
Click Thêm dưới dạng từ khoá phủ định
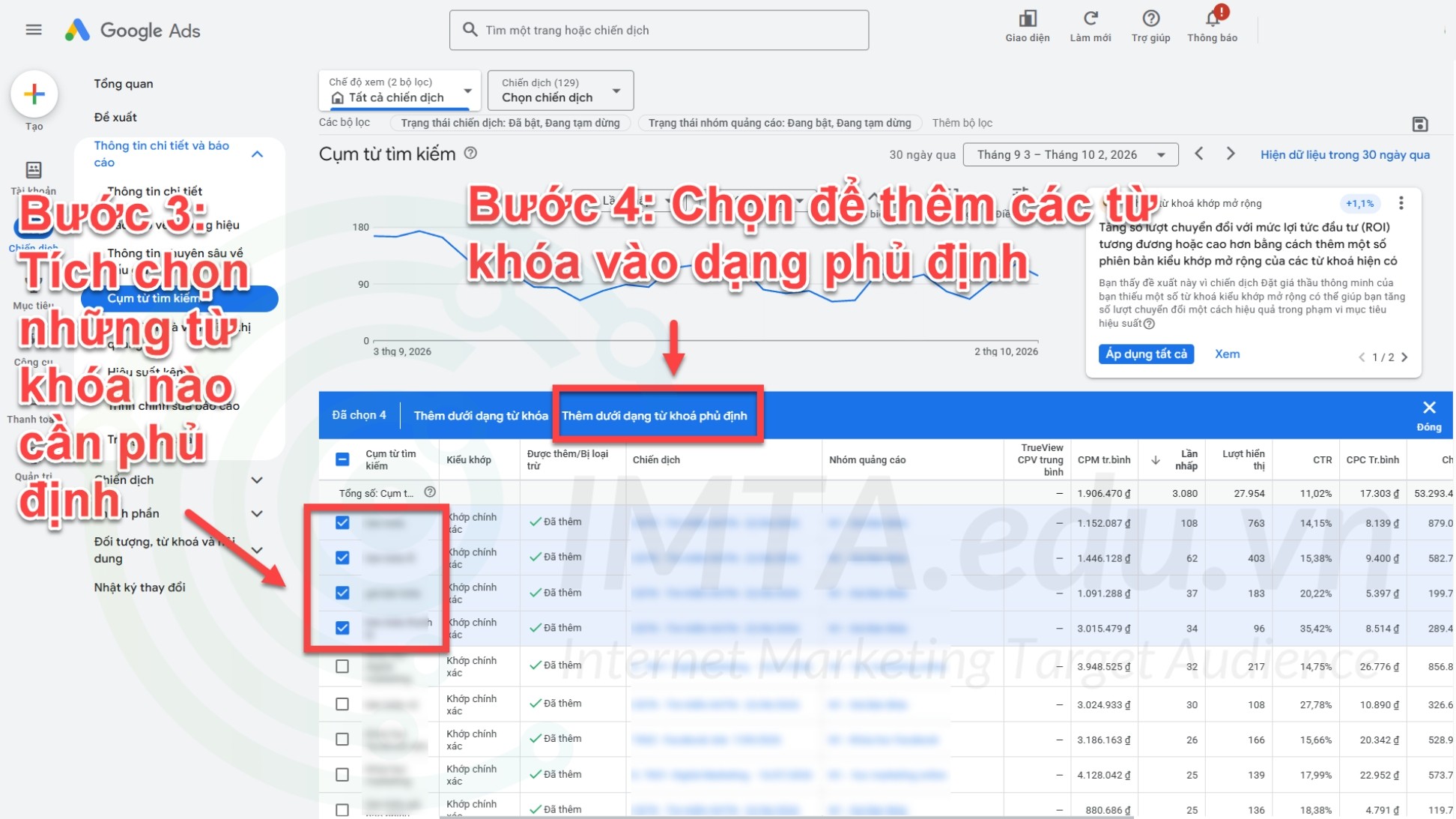[655, 415]
